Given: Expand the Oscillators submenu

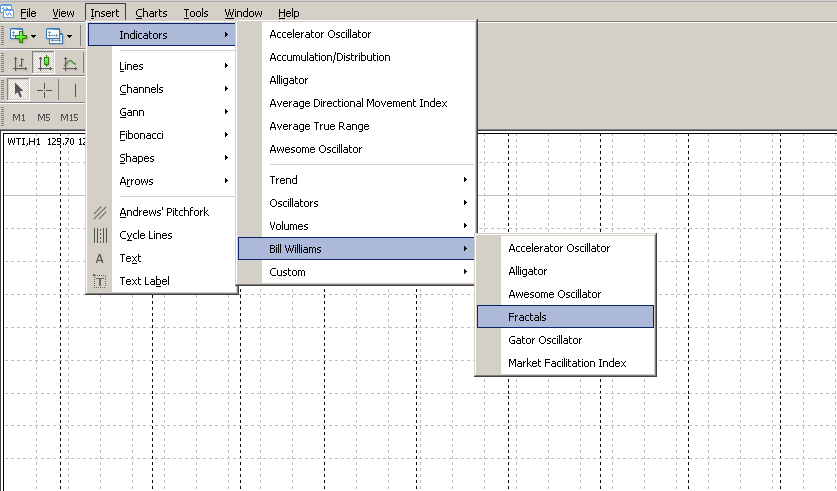Looking at the screenshot, I should point(356,203).
